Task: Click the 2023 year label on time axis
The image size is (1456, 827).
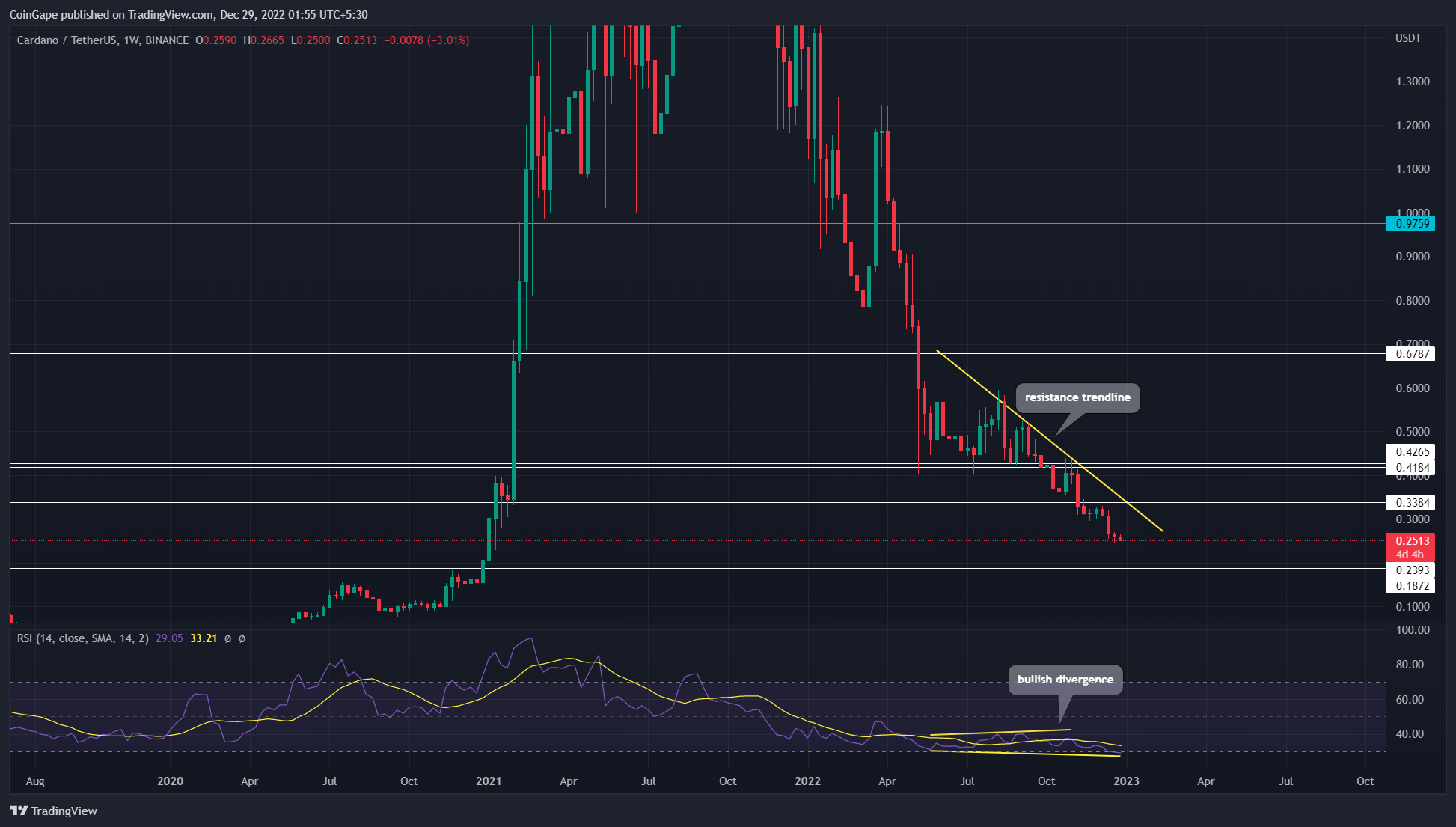Action: click(1126, 781)
